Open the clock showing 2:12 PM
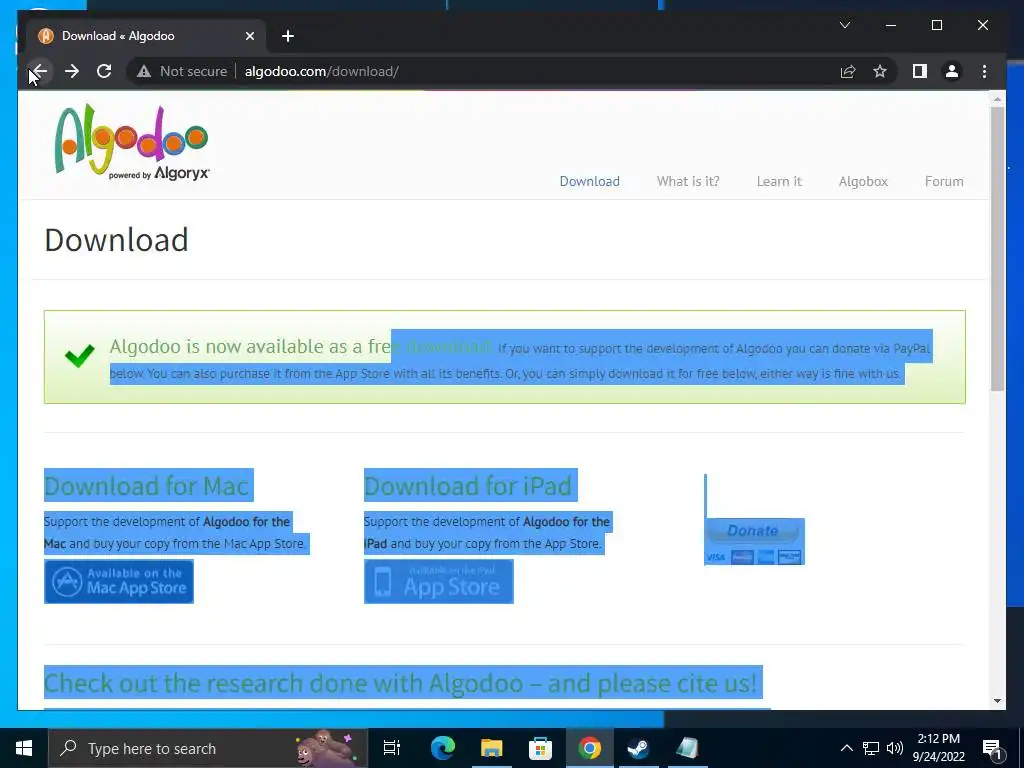The height and width of the screenshot is (768, 1024). 938,748
